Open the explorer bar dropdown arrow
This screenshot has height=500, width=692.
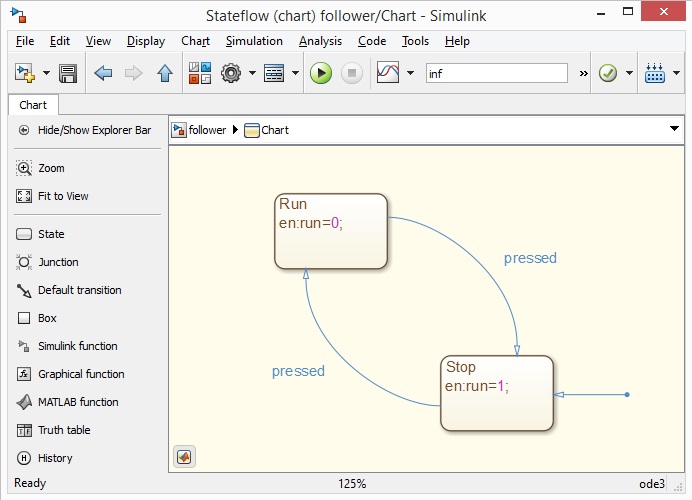click(674, 128)
